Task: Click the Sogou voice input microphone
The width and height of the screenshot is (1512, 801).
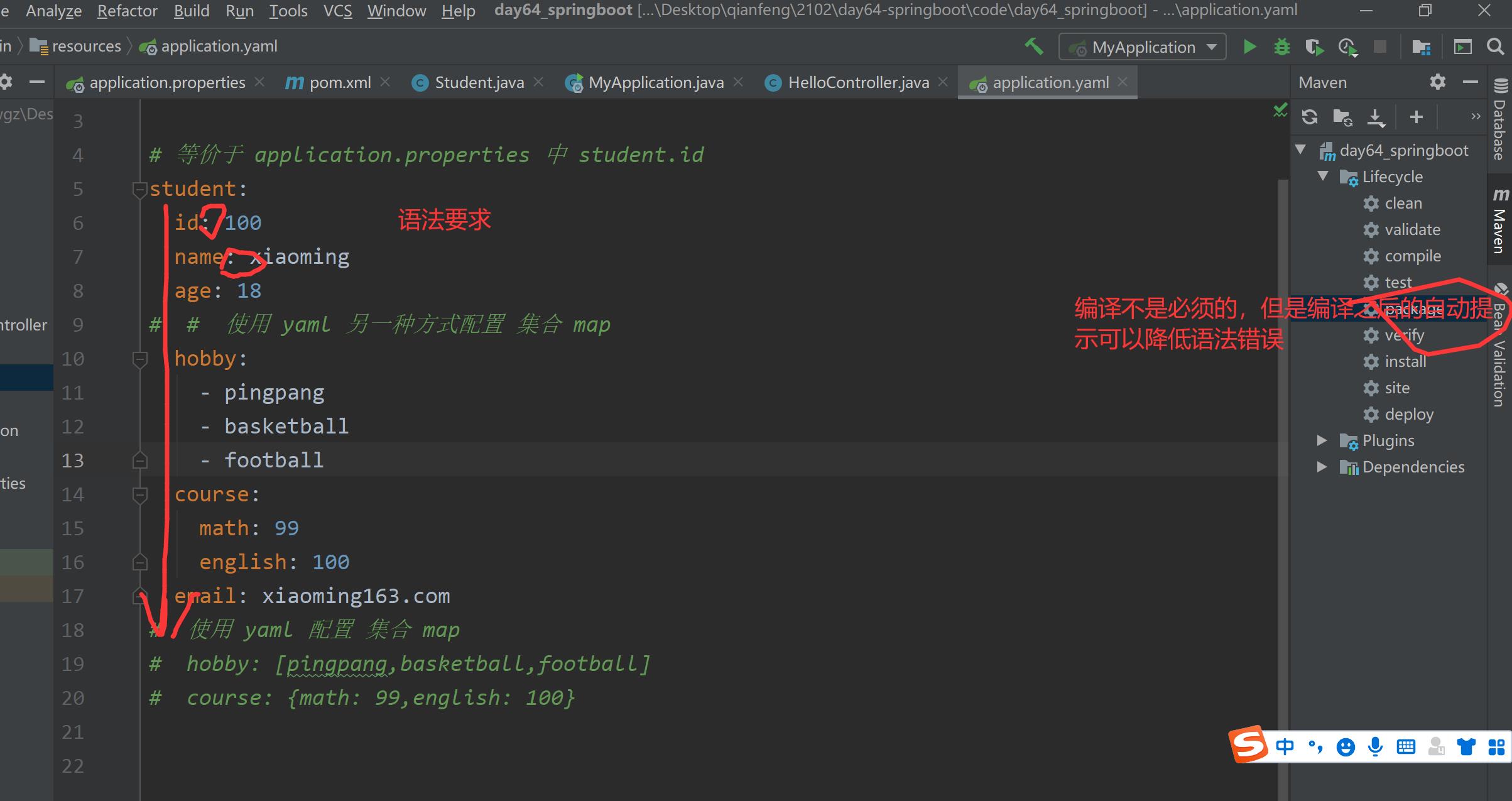Action: tap(1376, 746)
